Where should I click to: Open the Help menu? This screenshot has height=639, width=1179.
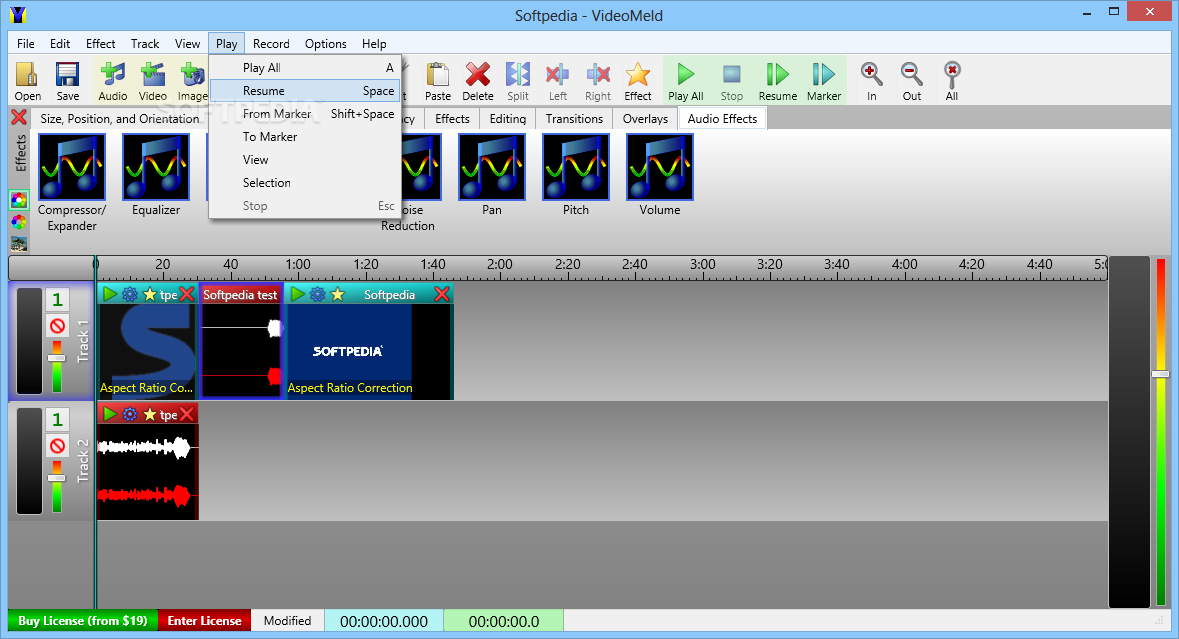374,44
